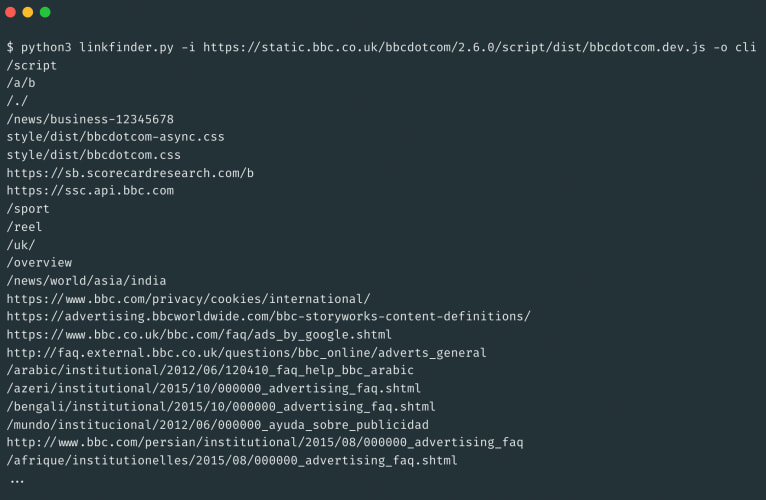766x500 pixels.
Task: Open the advertising.bbcworldwide.com storyworks URL
Action: pos(268,316)
